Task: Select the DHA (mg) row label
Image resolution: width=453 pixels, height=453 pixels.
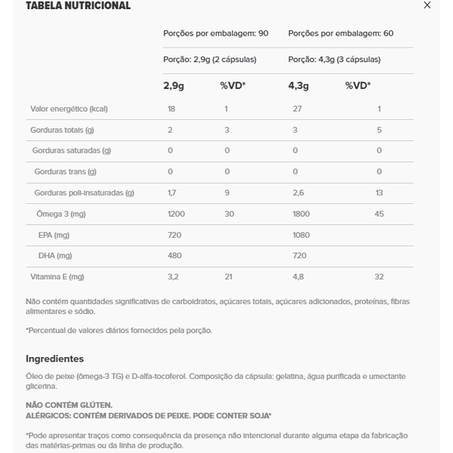Action: point(55,256)
